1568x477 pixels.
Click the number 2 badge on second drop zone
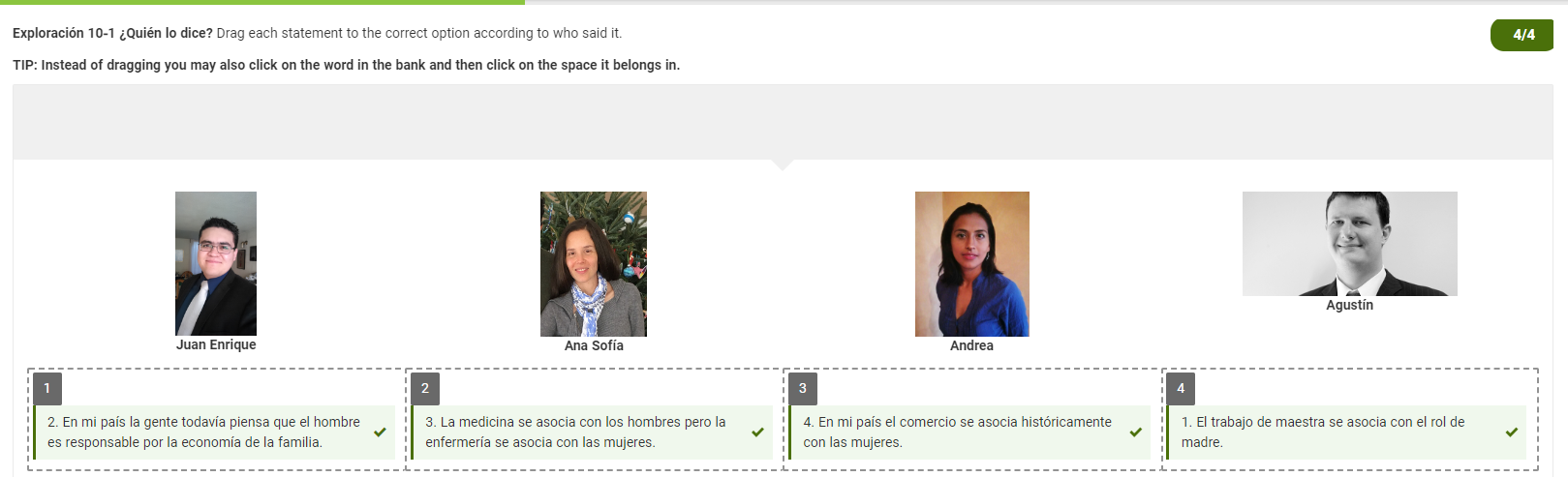pyautogui.click(x=424, y=388)
